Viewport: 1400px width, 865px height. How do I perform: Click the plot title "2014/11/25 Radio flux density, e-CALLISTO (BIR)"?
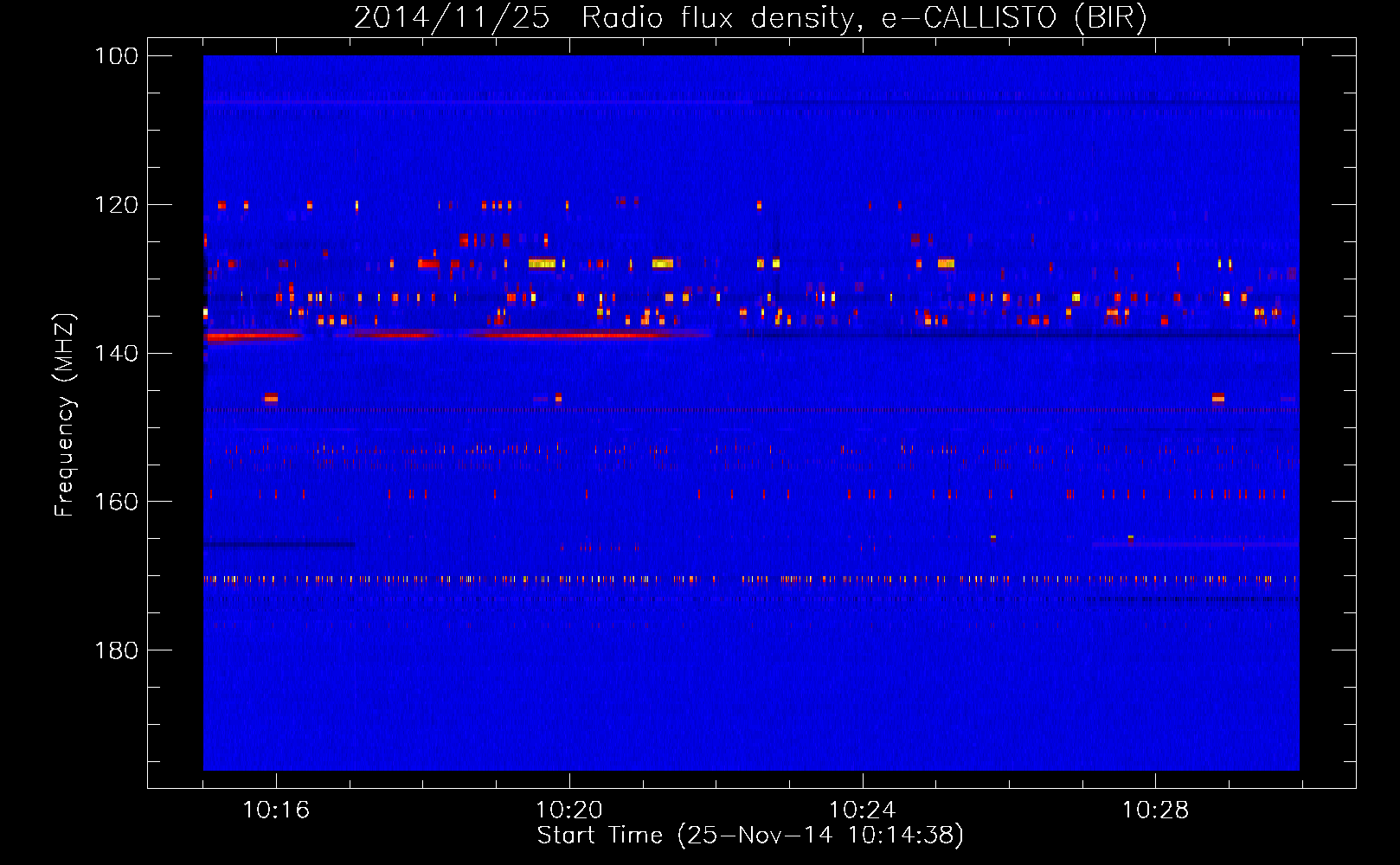(750, 17)
